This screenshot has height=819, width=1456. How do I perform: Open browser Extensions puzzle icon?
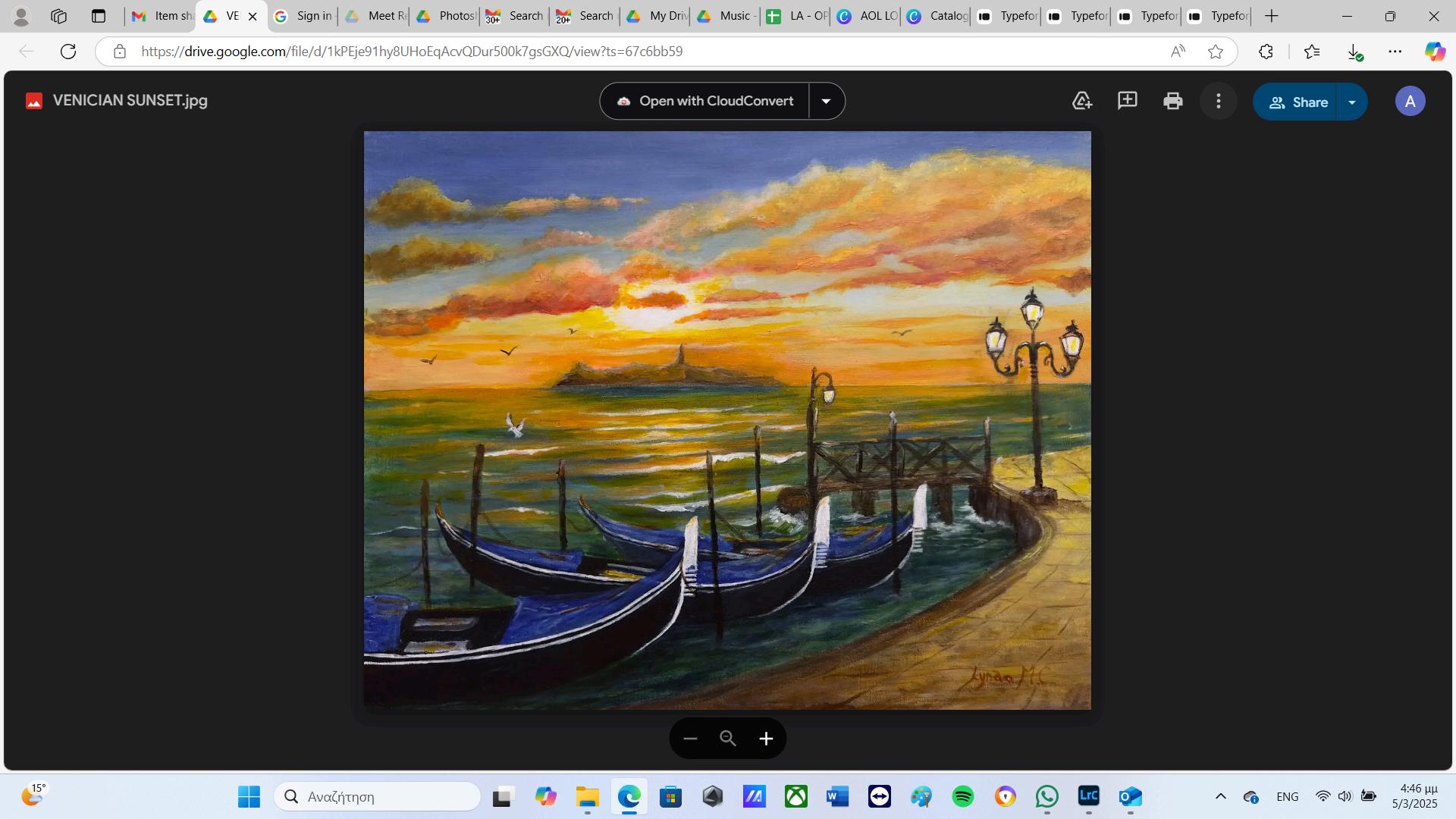pyautogui.click(x=1266, y=52)
